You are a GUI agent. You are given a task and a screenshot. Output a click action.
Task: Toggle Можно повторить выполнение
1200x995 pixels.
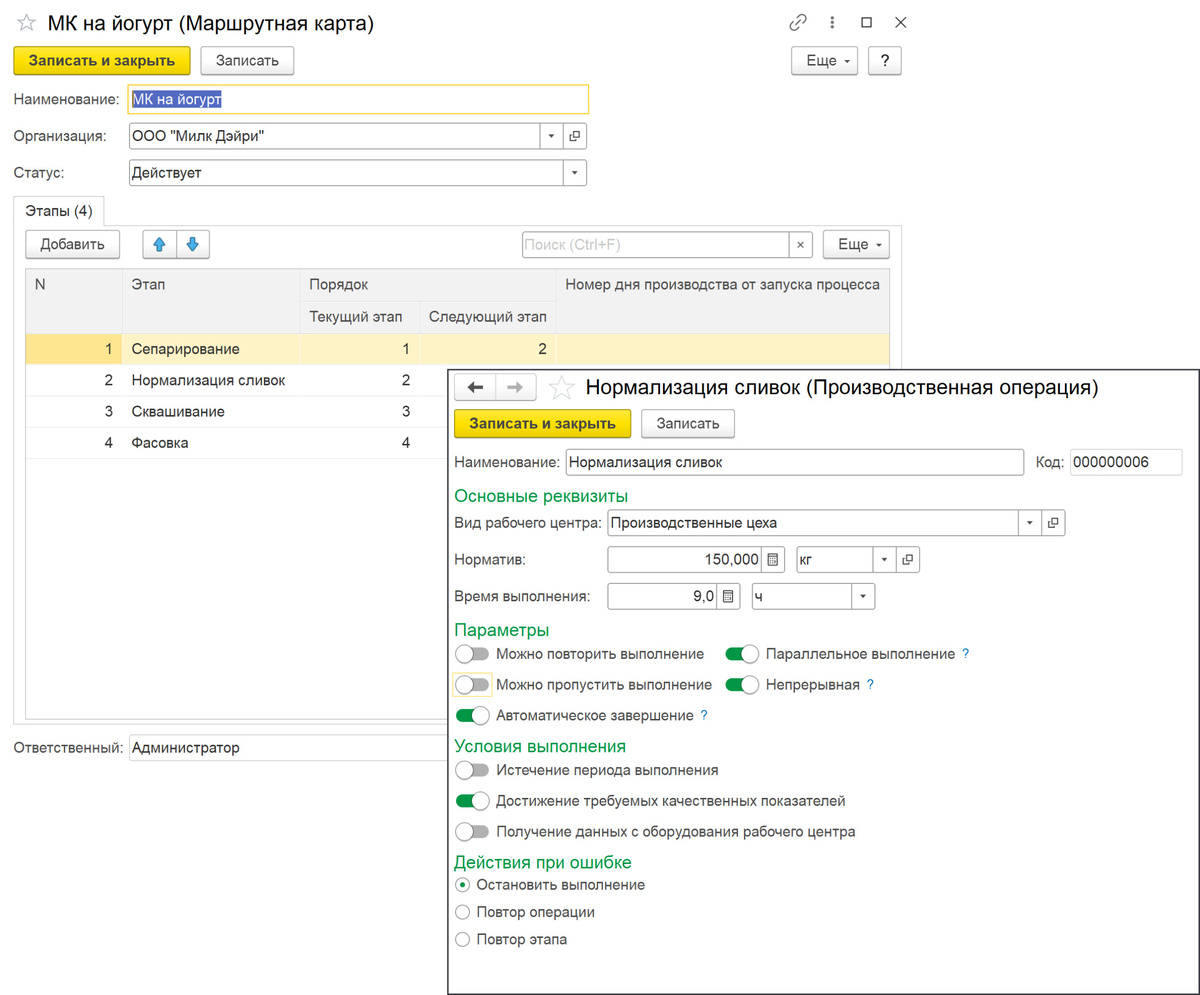coord(473,654)
